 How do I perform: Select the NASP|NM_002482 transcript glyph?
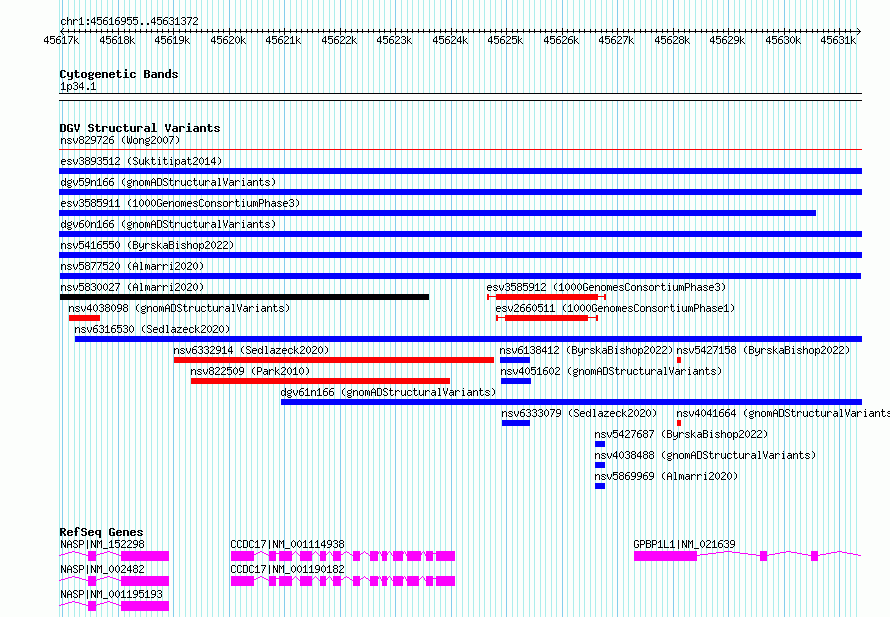pos(114,581)
